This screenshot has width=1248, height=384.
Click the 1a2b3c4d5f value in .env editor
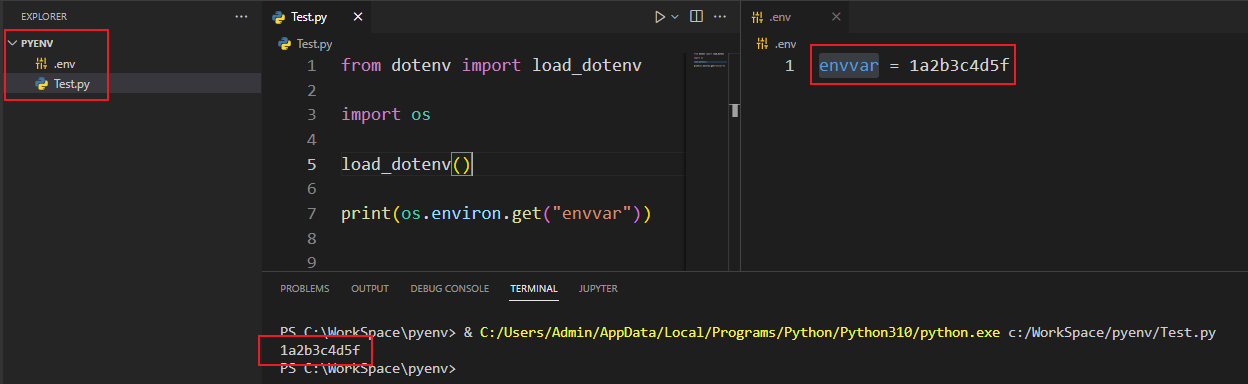[x=959, y=65]
